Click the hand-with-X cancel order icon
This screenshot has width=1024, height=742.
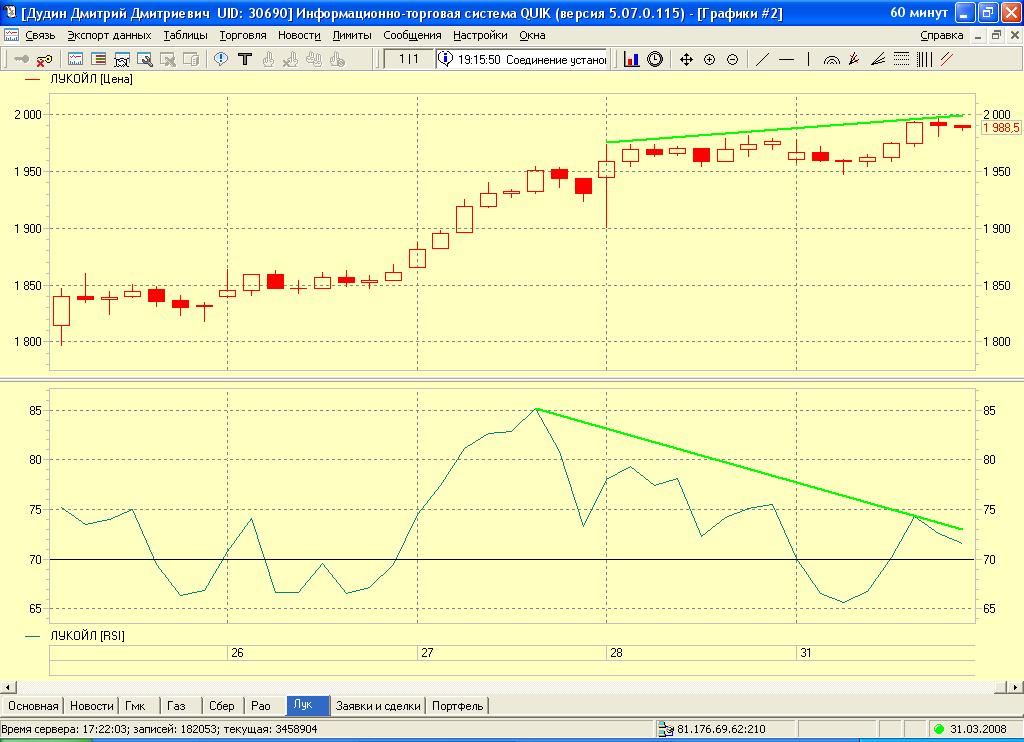[x=291, y=59]
